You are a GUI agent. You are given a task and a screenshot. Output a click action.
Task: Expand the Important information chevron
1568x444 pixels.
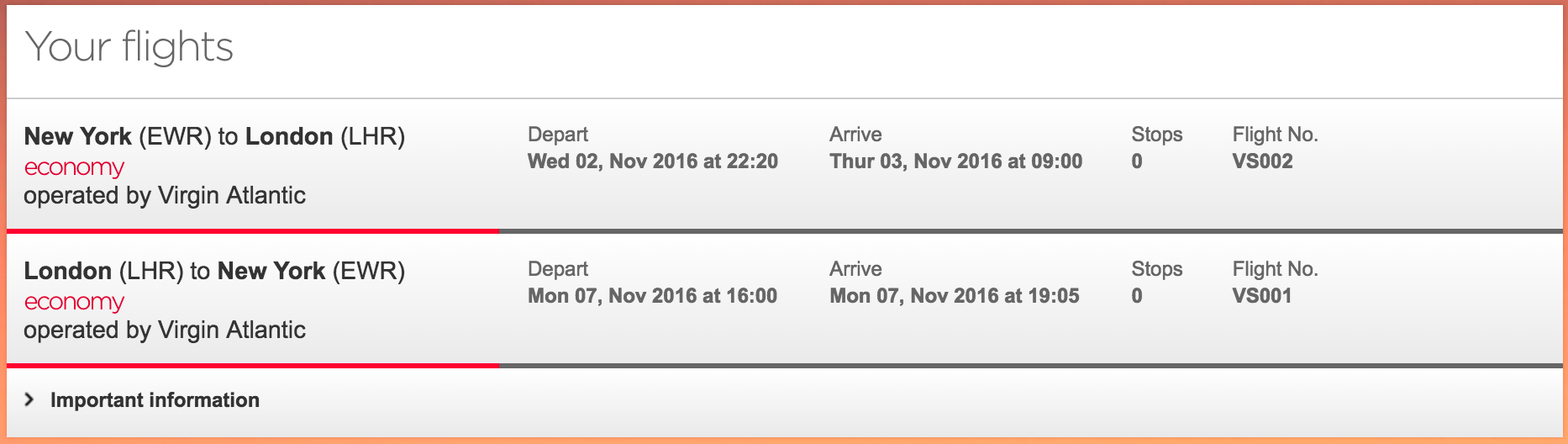[x=29, y=399]
